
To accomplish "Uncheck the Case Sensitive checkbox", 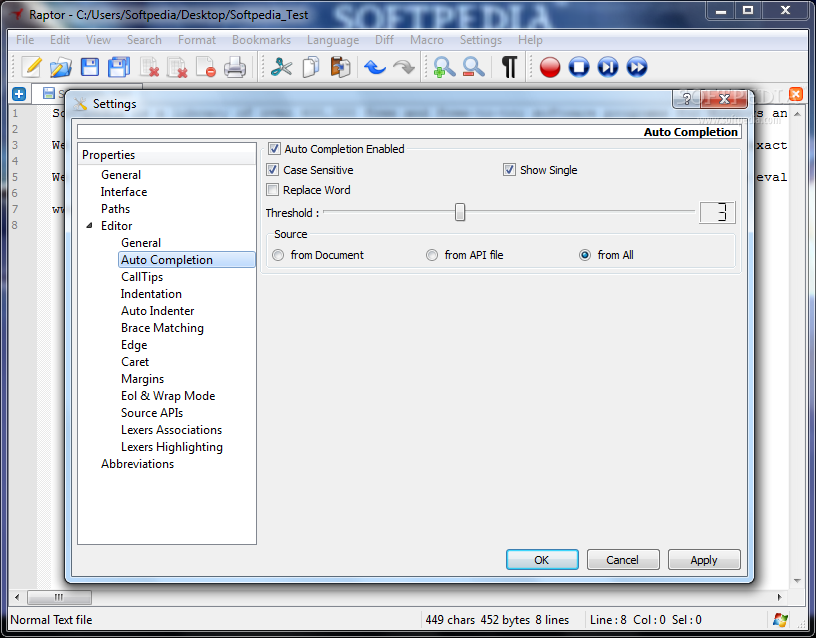I will [x=272, y=170].
